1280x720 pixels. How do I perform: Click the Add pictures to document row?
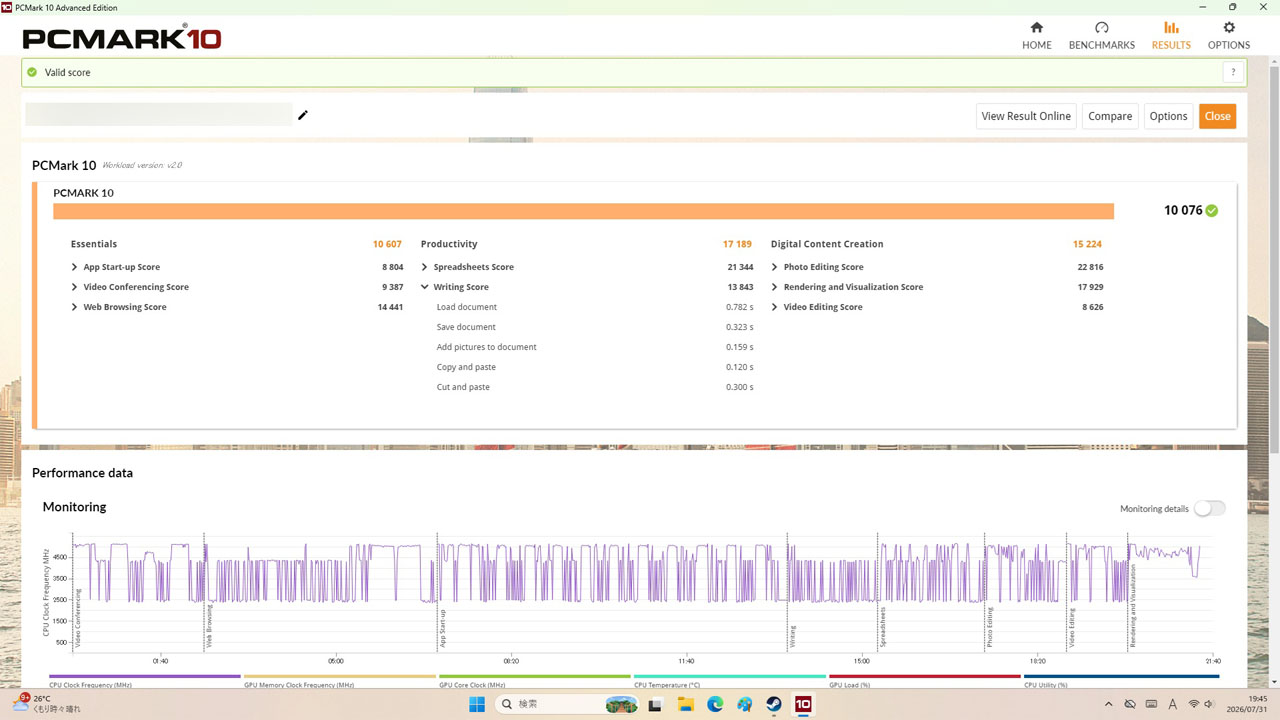pyautogui.click(x=594, y=347)
